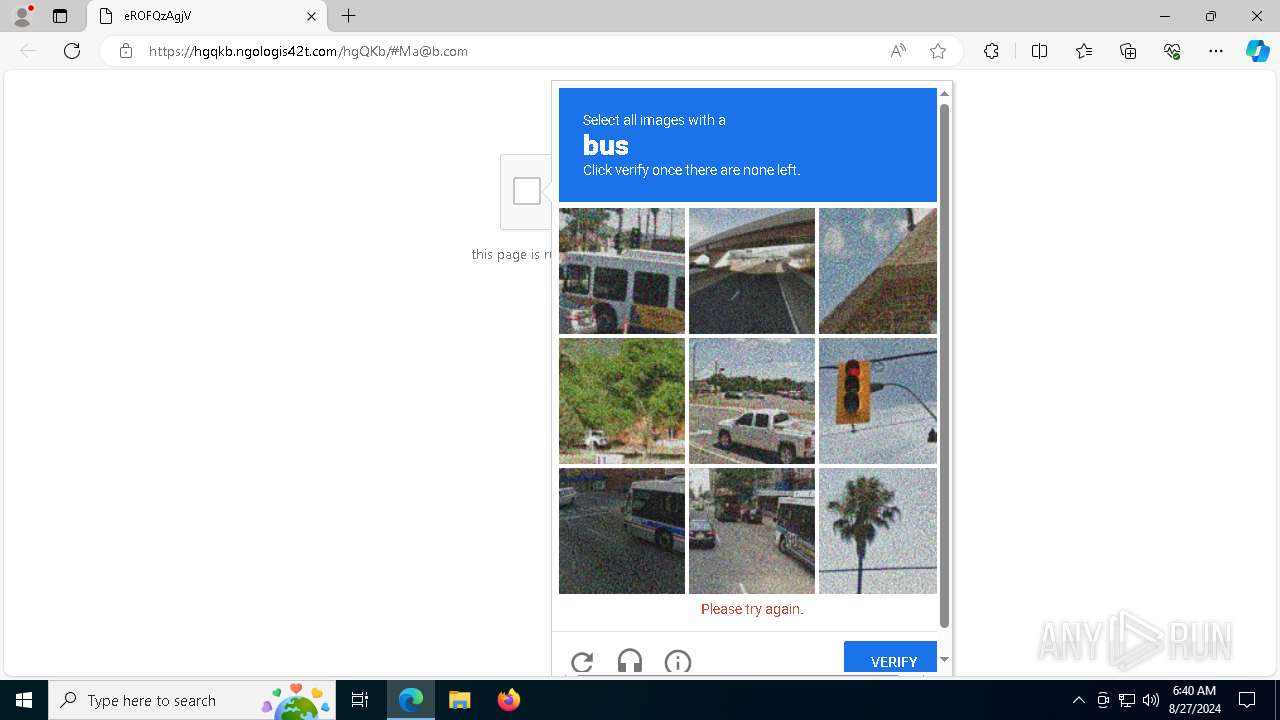The width and height of the screenshot is (1280, 720).
Task: Show captcha help information
Action: pyautogui.click(x=678, y=662)
